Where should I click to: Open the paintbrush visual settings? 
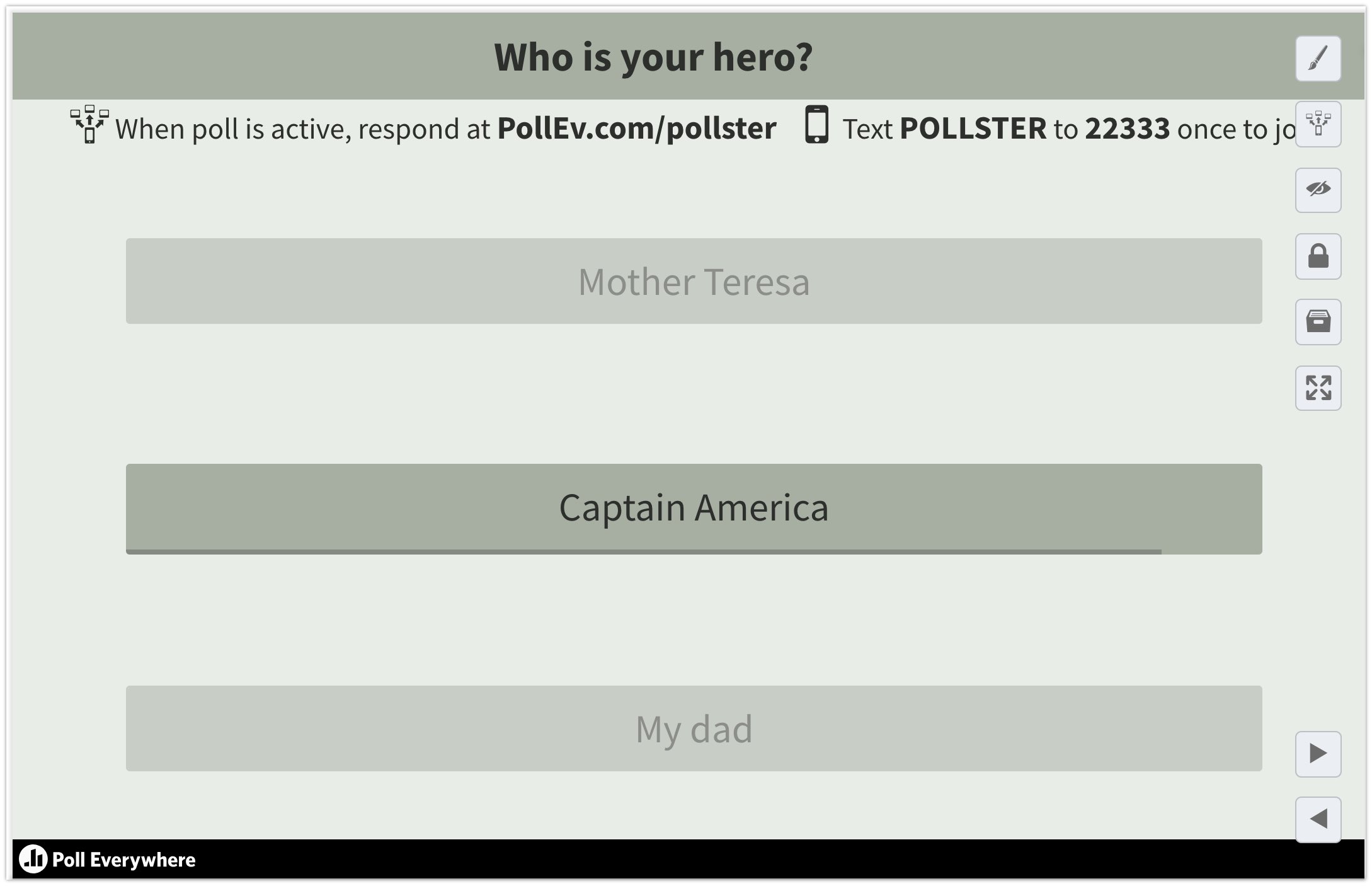point(1318,59)
